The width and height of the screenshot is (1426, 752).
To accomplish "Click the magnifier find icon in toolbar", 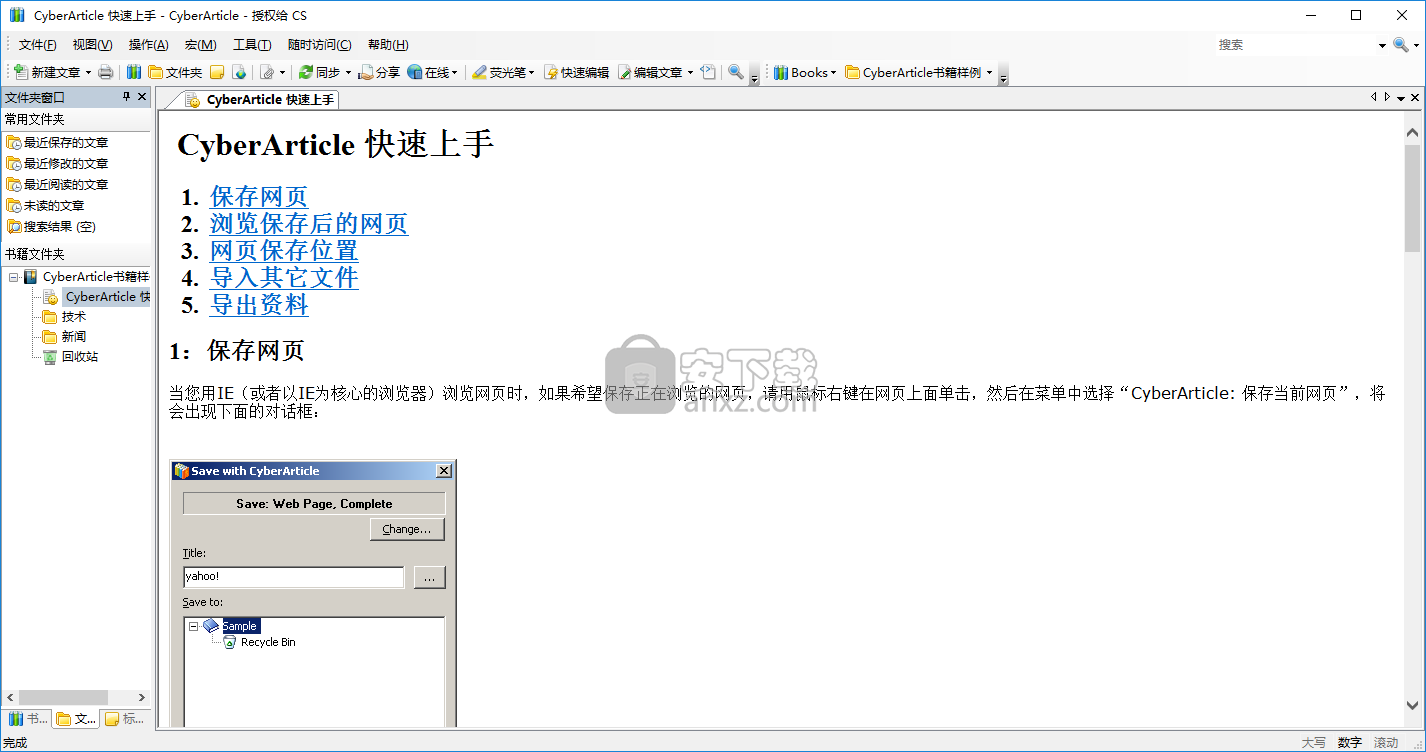I will [735, 72].
